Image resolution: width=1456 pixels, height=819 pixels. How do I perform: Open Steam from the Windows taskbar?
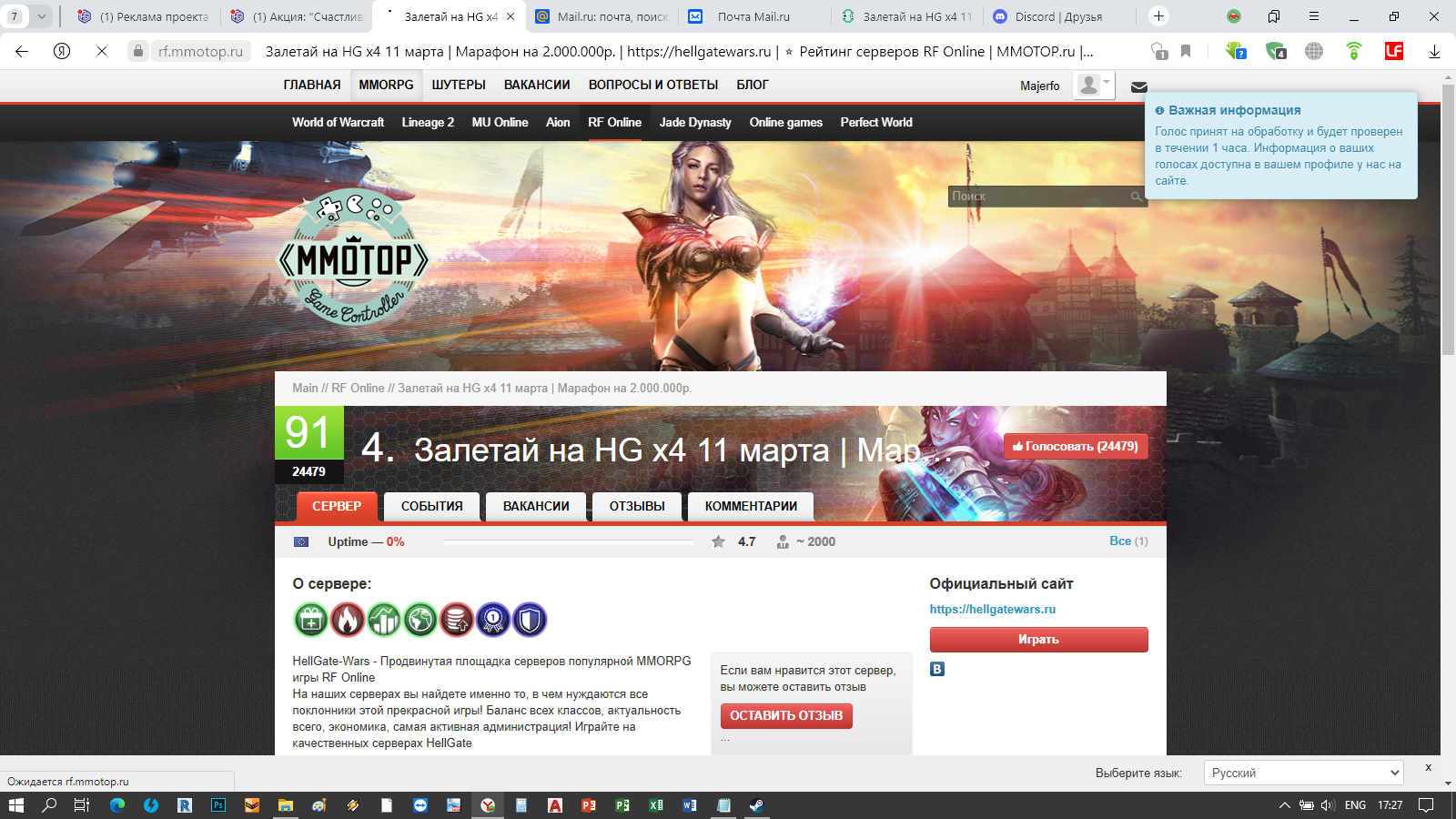756,805
